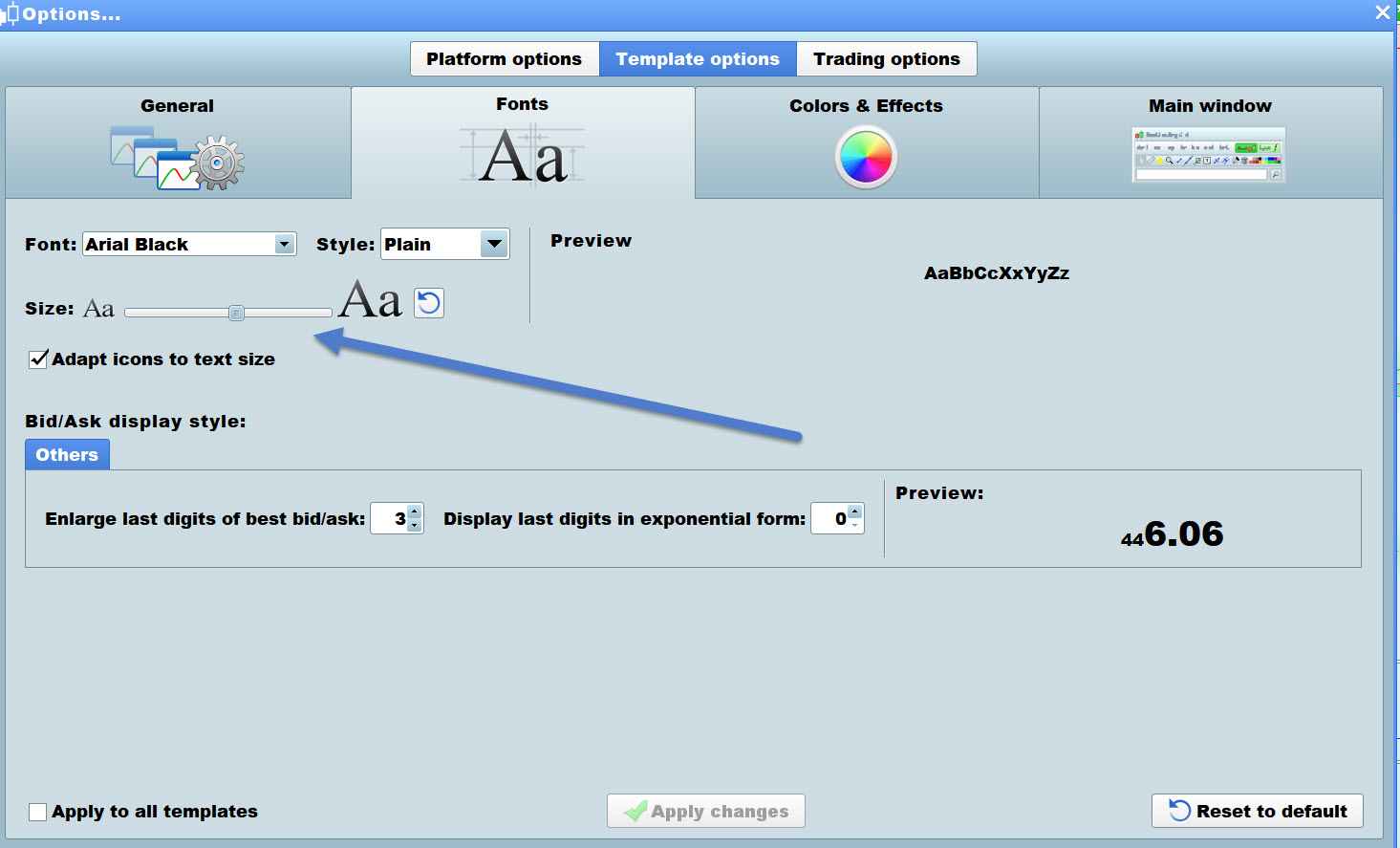Click the font size slider handle

coord(236,313)
